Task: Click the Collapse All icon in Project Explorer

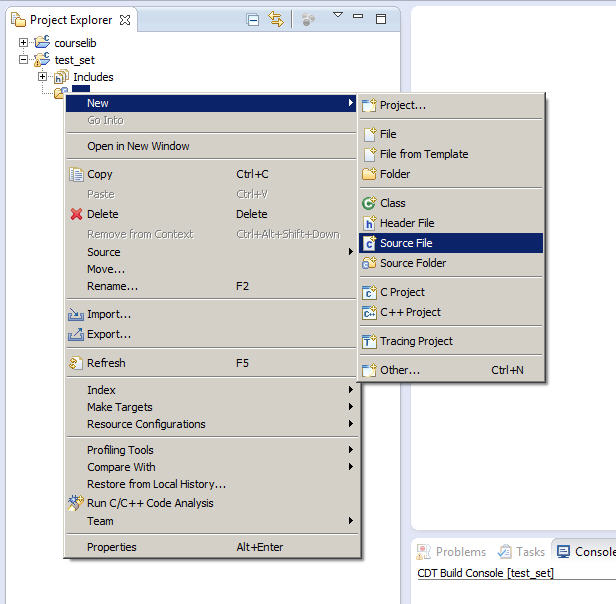Action: coord(253,19)
